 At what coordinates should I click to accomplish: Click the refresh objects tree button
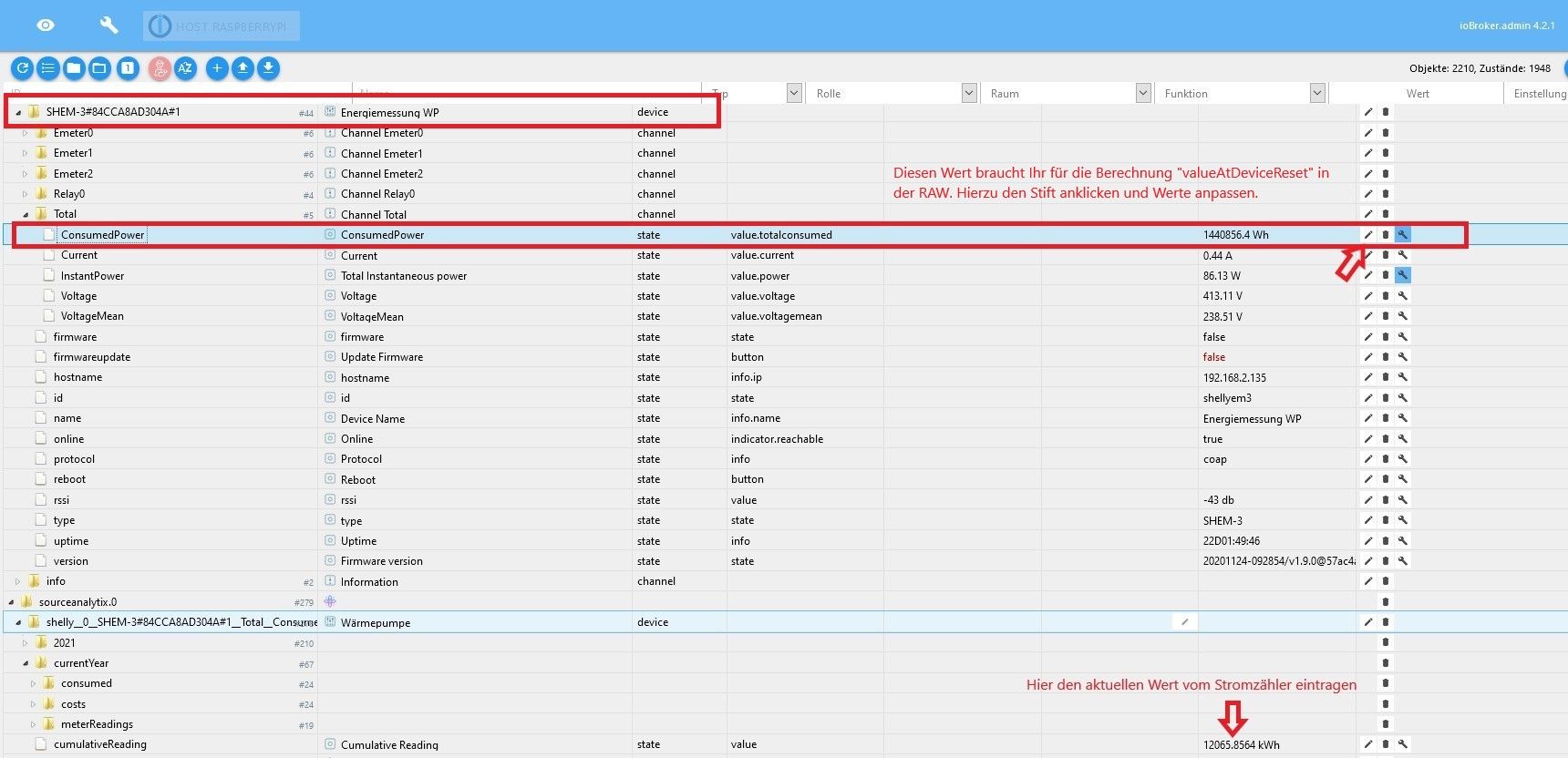tap(23, 67)
